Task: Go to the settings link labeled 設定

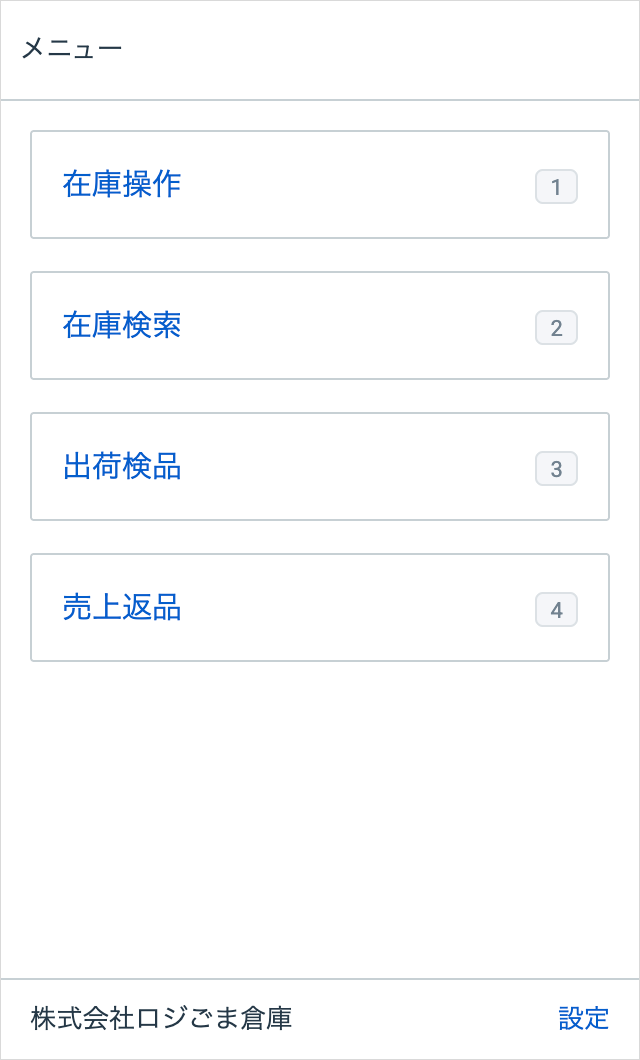Action: point(584,1019)
